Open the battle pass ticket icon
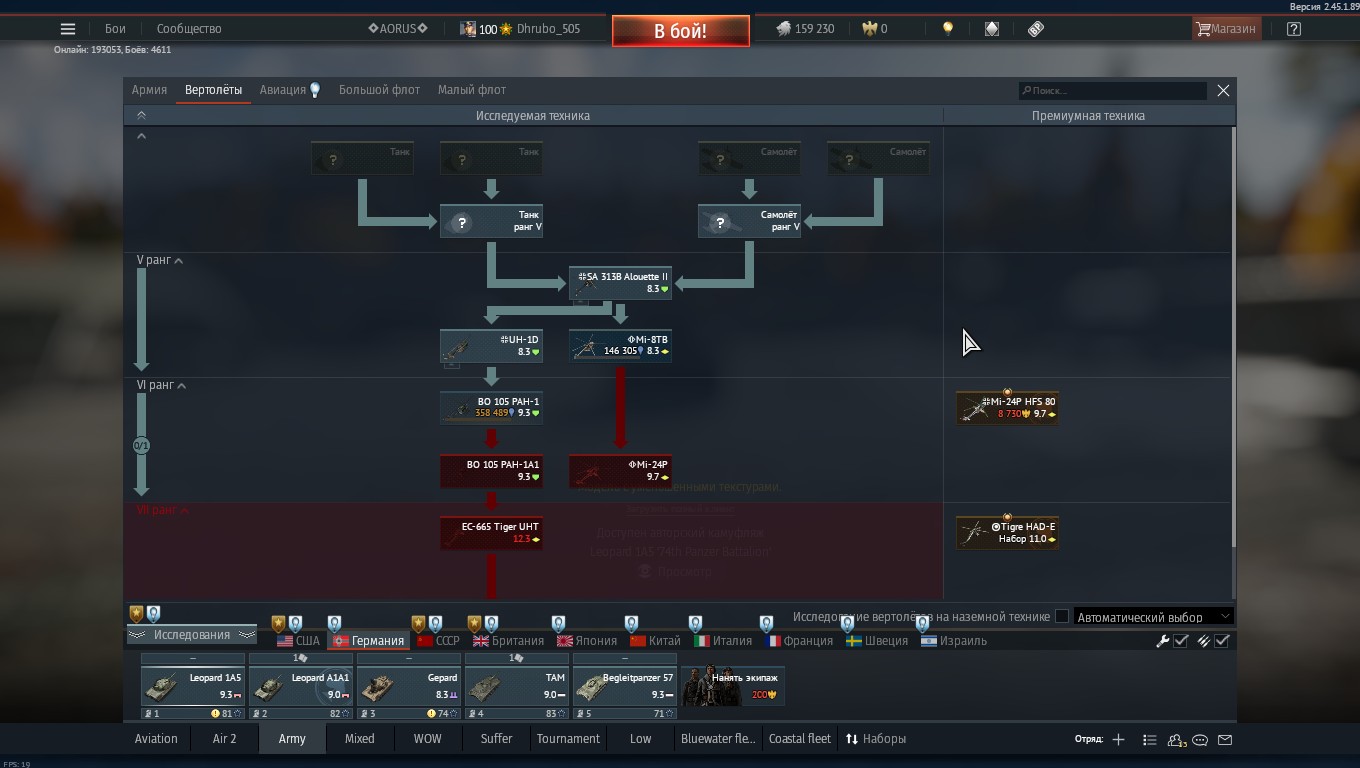1360x768 pixels. 1036,29
